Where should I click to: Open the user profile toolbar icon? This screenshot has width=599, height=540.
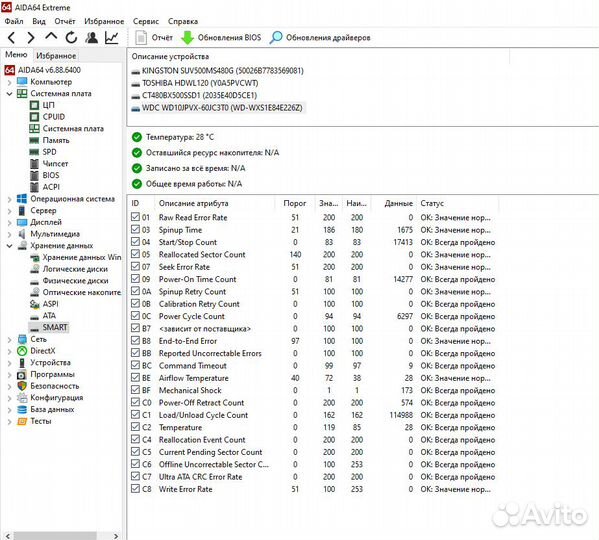click(91, 37)
